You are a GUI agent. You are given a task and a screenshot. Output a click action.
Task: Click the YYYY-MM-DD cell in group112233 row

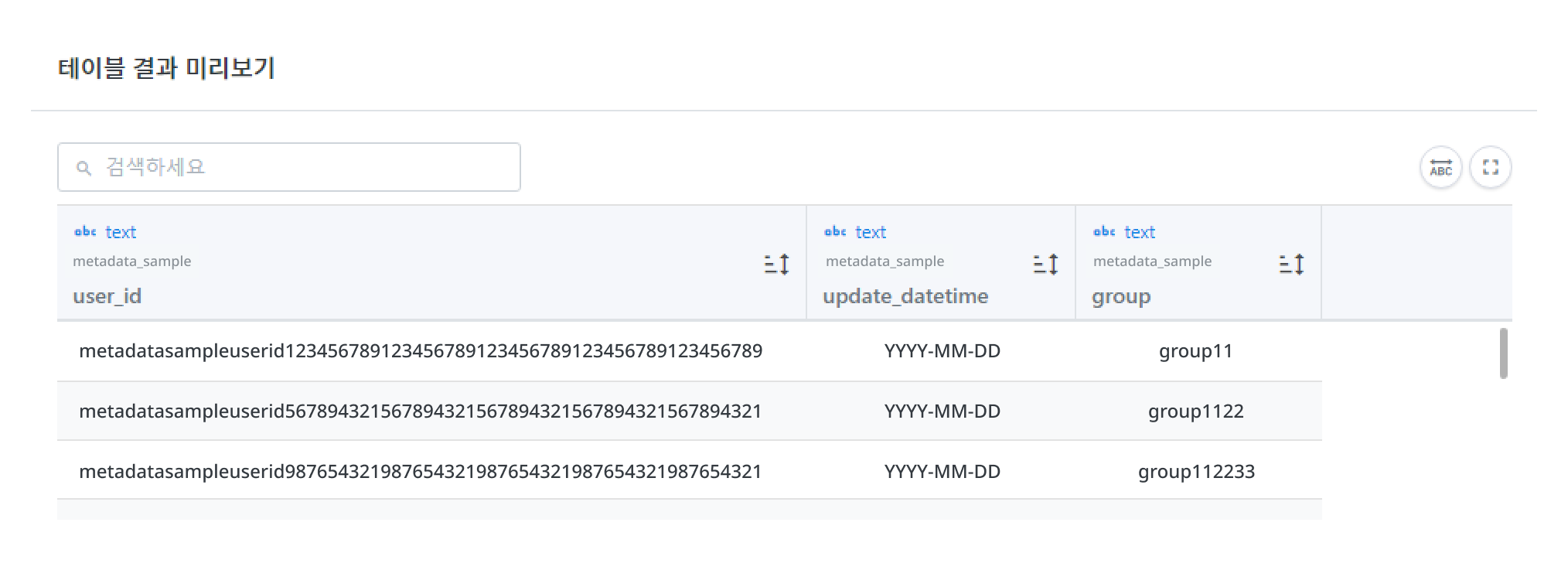(x=943, y=472)
